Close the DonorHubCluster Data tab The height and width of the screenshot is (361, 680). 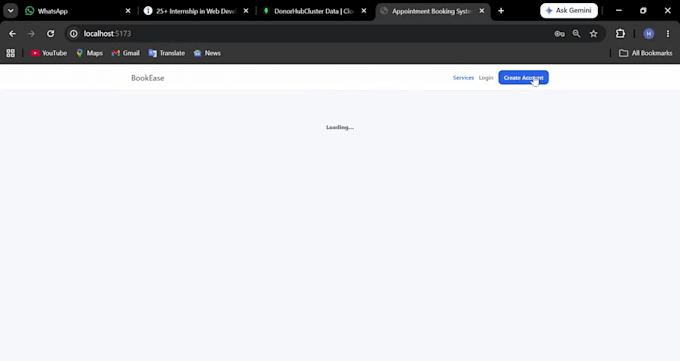pyautogui.click(x=364, y=11)
